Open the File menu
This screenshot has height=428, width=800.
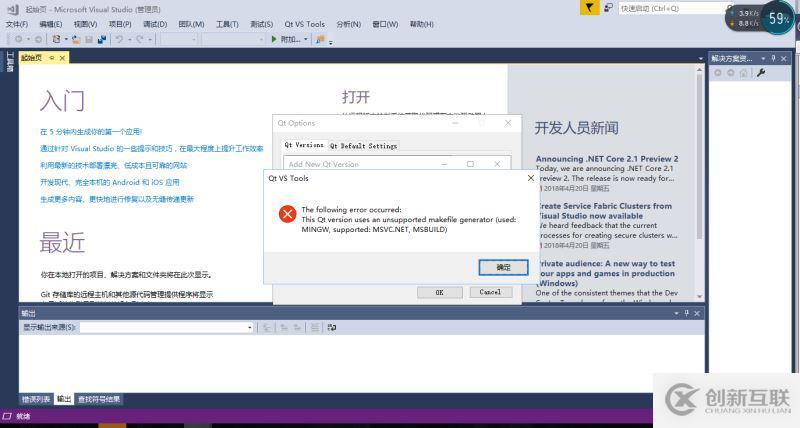click(x=16, y=24)
